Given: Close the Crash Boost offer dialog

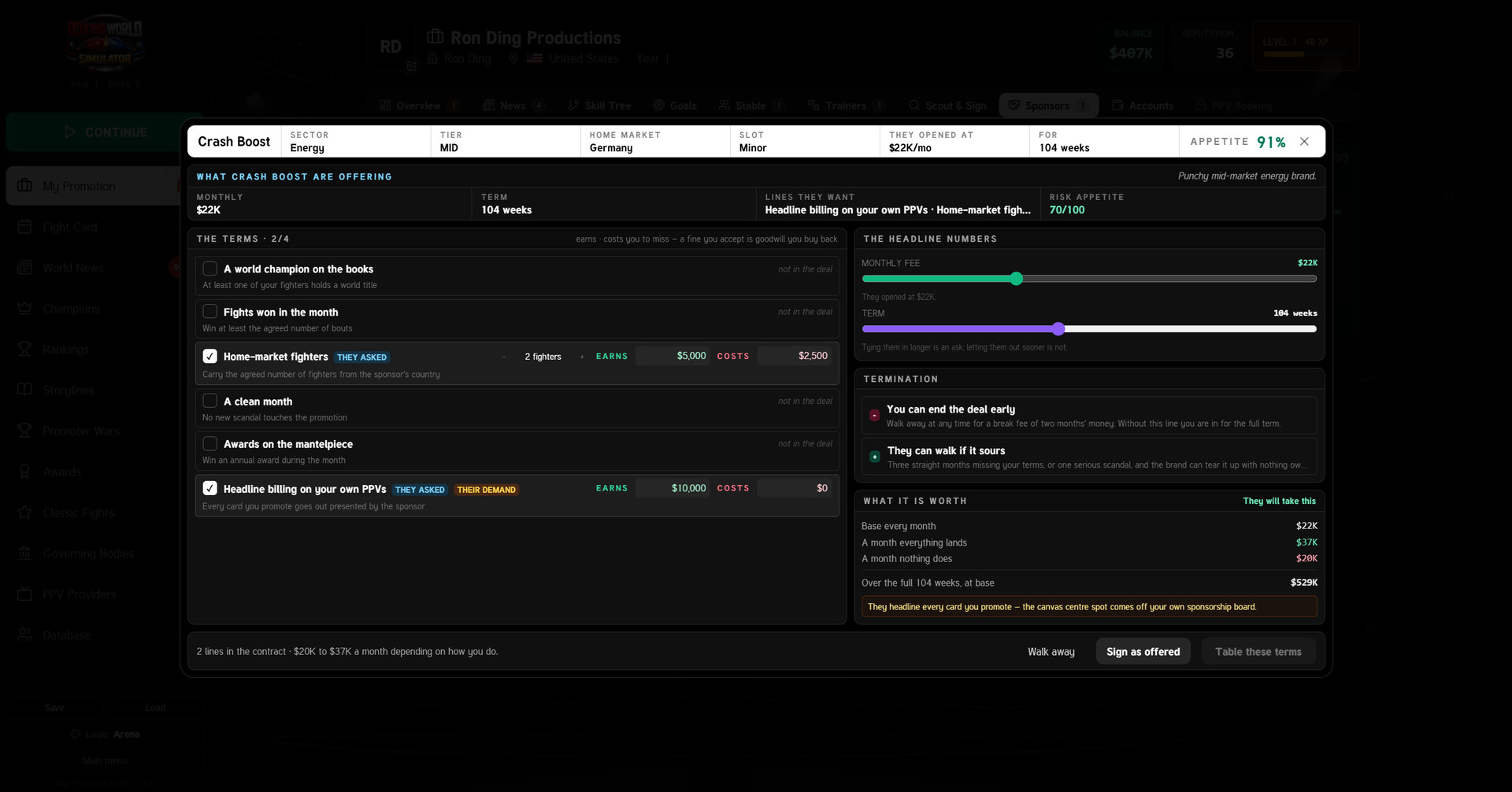Looking at the screenshot, I should click(x=1304, y=142).
